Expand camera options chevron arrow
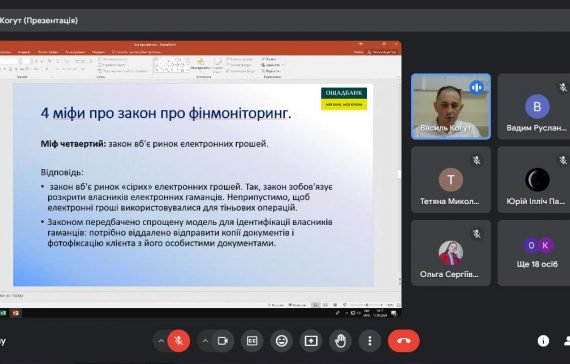This screenshot has height=364, width=570. pyautogui.click(x=205, y=341)
